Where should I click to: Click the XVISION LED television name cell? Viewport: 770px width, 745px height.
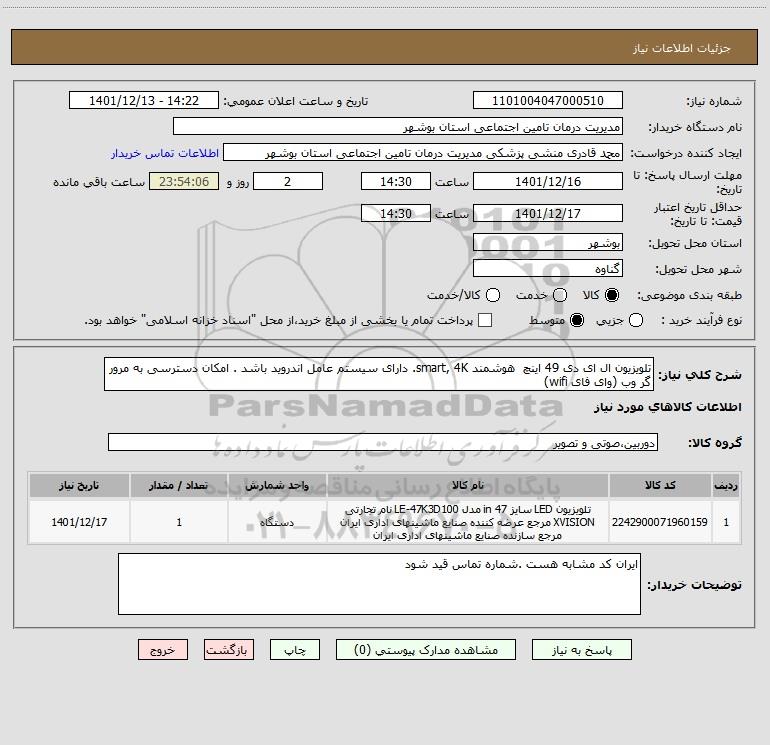468,522
